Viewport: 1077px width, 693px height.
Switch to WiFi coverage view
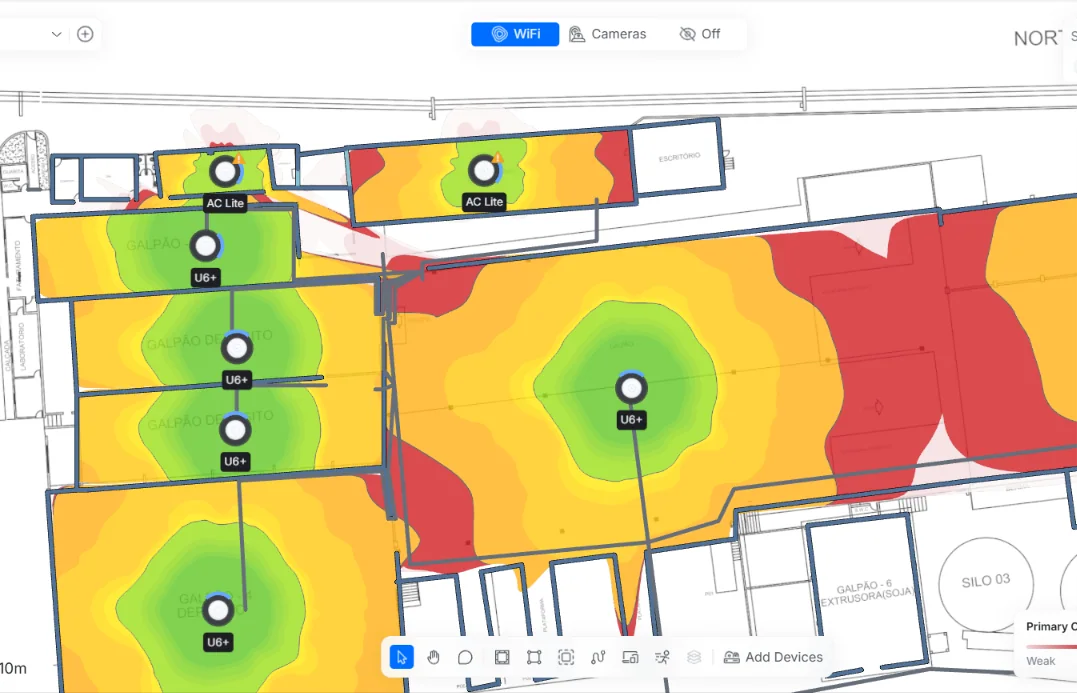tap(515, 34)
